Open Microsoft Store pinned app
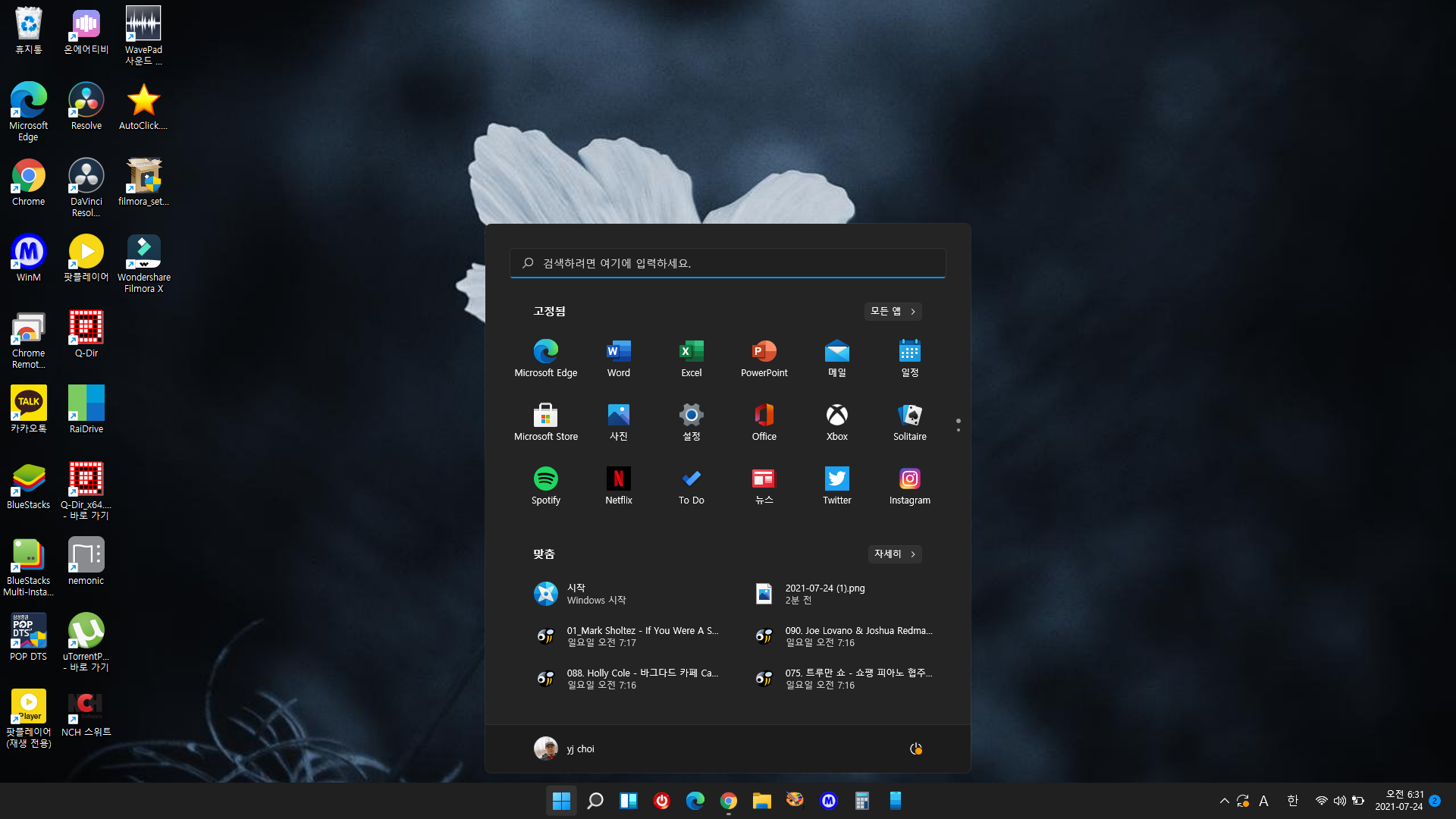Viewport: 1456px width, 819px height. point(546,422)
